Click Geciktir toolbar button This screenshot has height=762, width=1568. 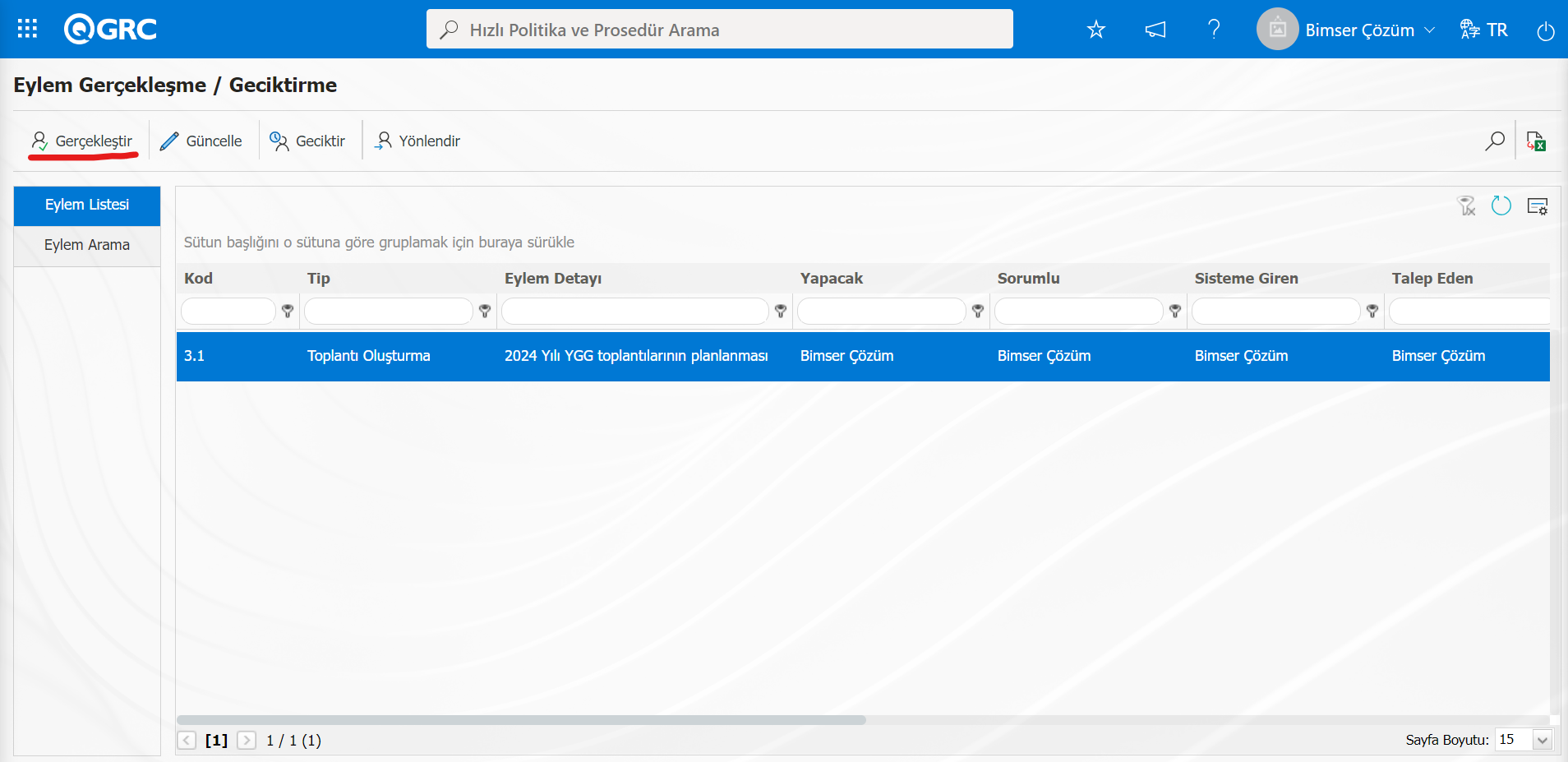point(308,141)
